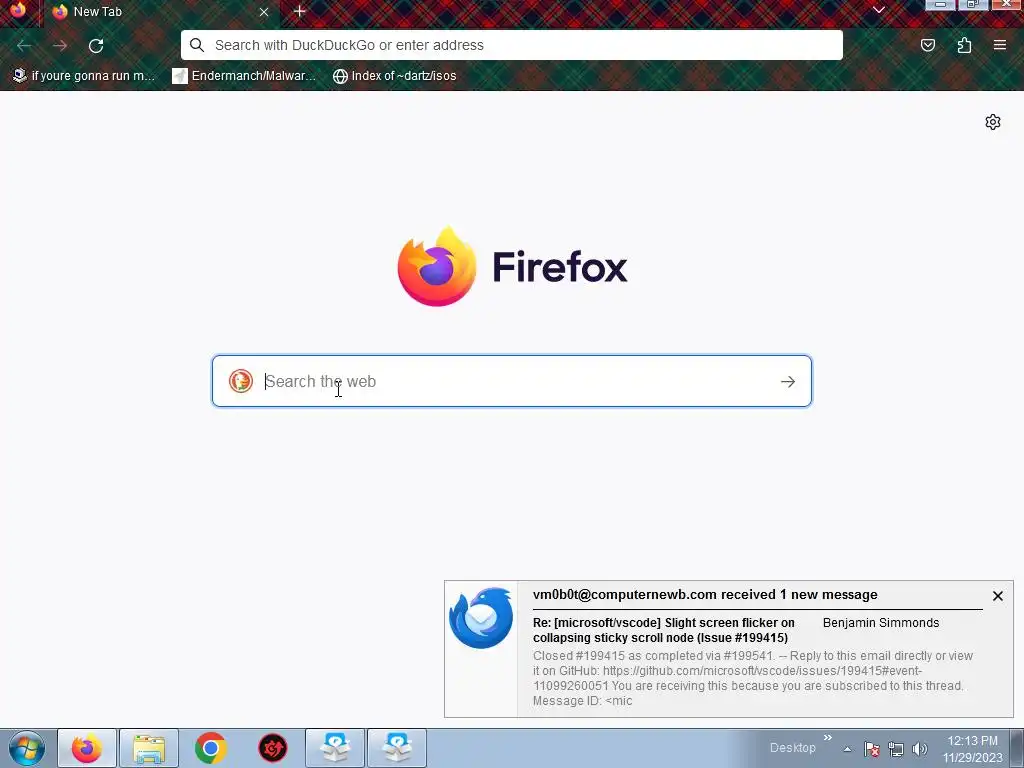
Task: Open the network tray icon
Action: pos(896,749)
